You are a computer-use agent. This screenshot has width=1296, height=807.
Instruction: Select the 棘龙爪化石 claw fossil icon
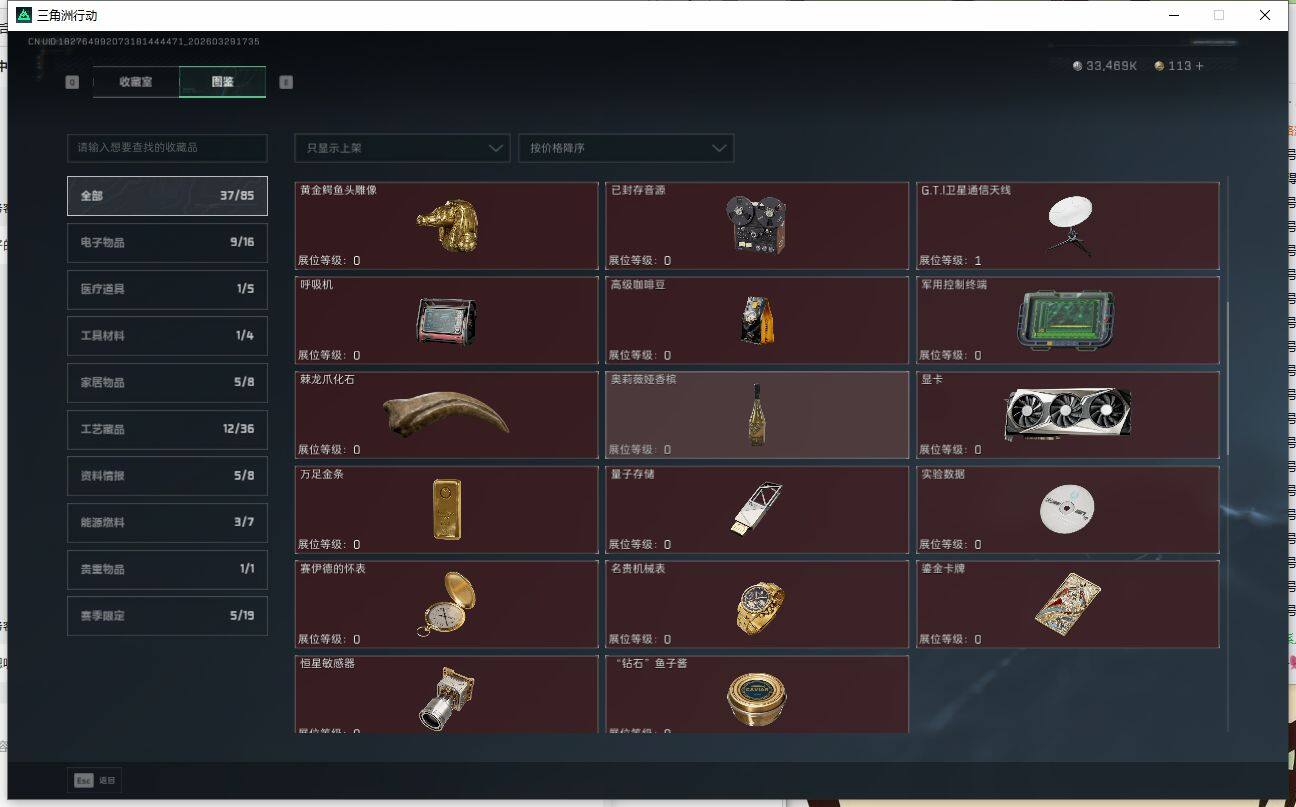tap(446, 415)
